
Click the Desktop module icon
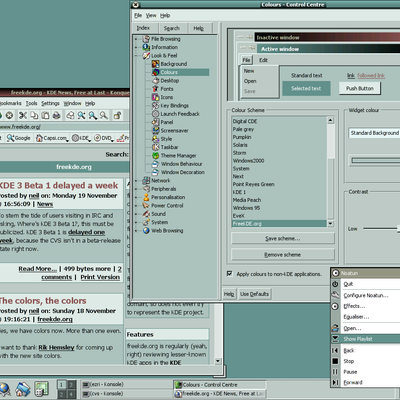[156, 80]
